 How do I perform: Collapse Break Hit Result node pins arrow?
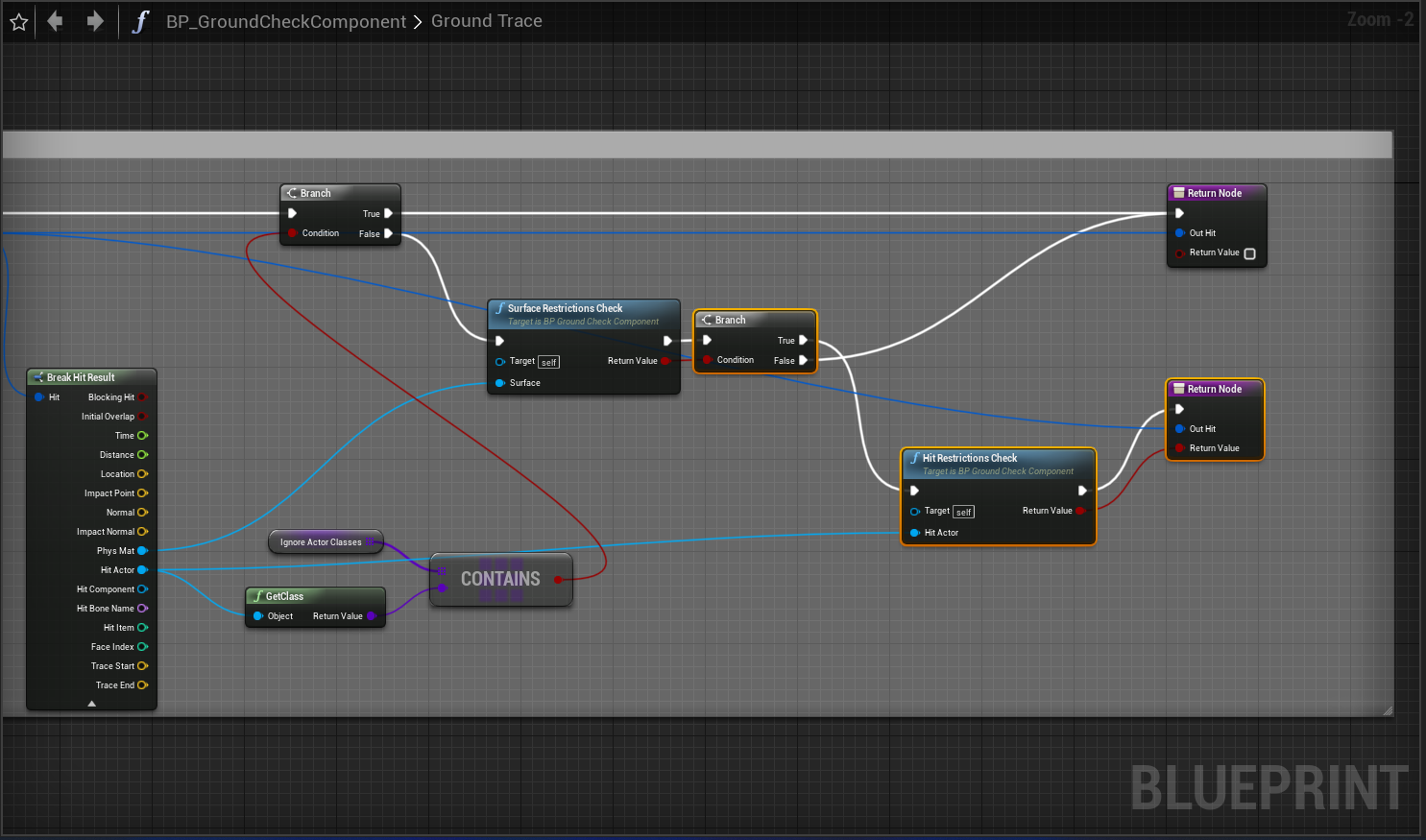coord(92,704)
